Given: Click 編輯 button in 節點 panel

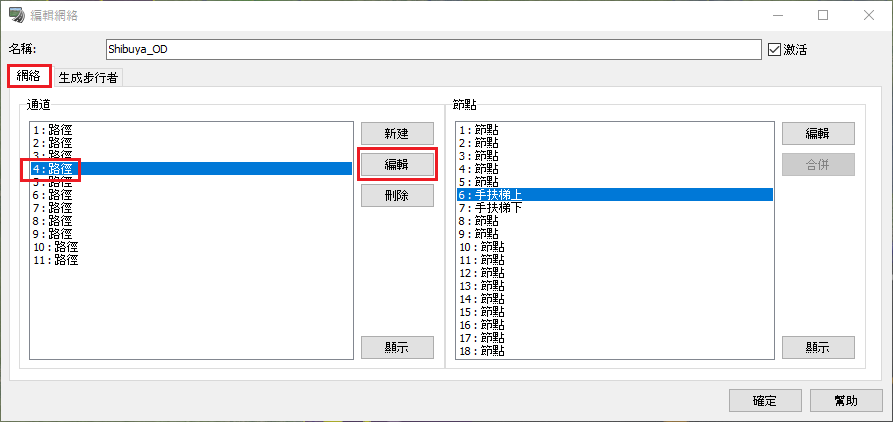Looking at the screenshot, I should [x=818, y=134].
